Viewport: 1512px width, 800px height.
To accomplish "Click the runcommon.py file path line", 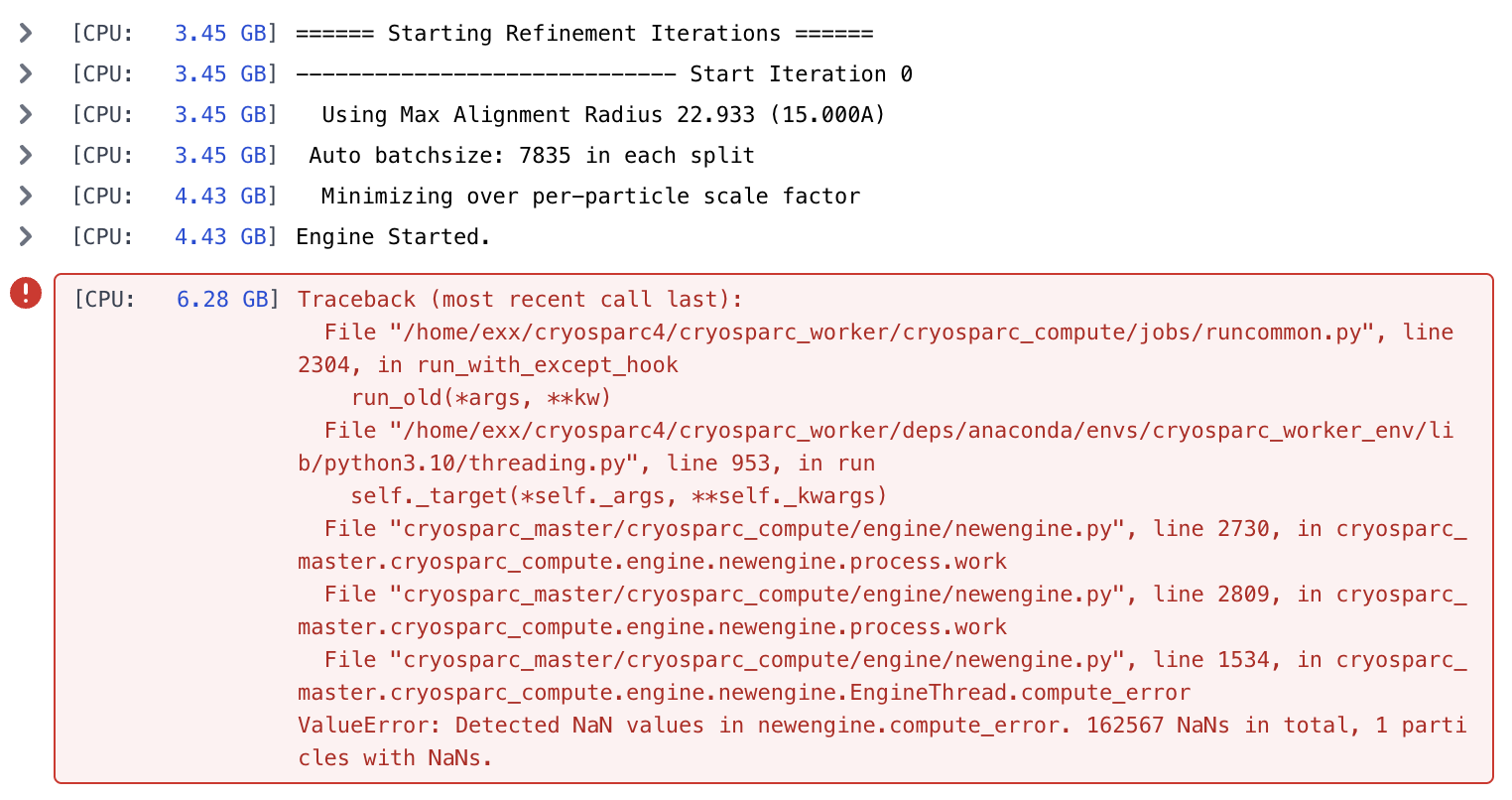I will pyautogui.click(x=876, y=348).
